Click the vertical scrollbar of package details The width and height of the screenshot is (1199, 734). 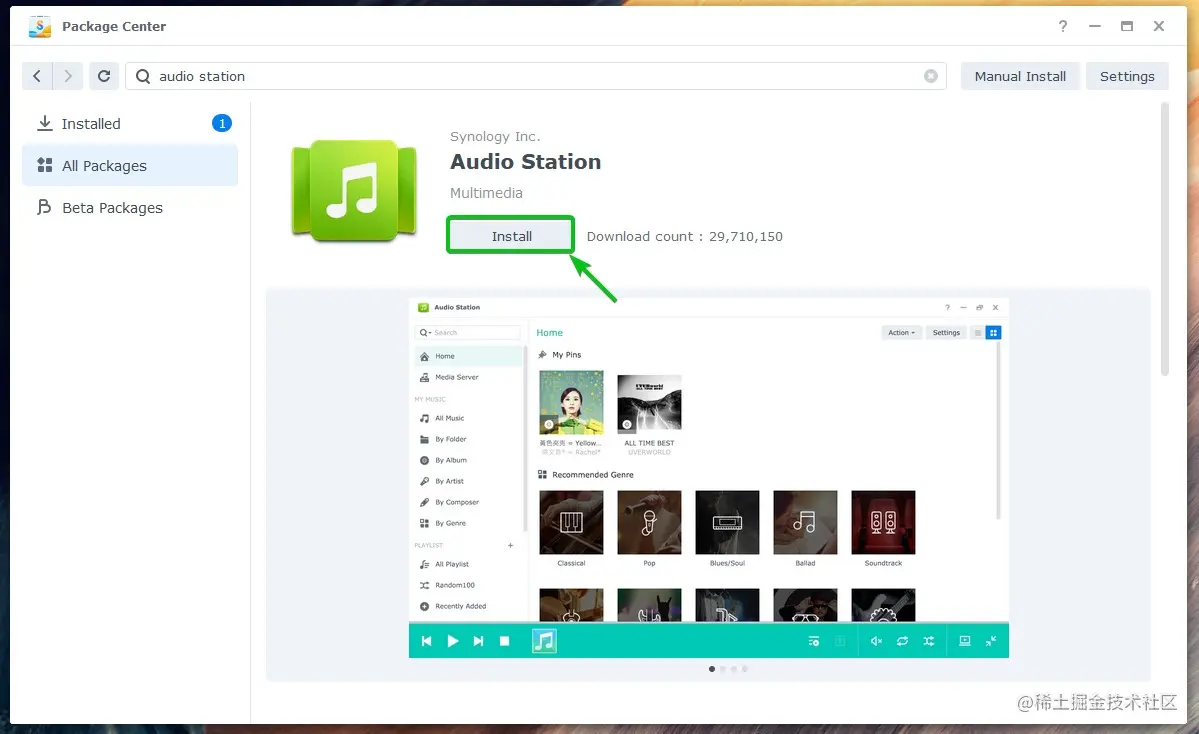1165,239
